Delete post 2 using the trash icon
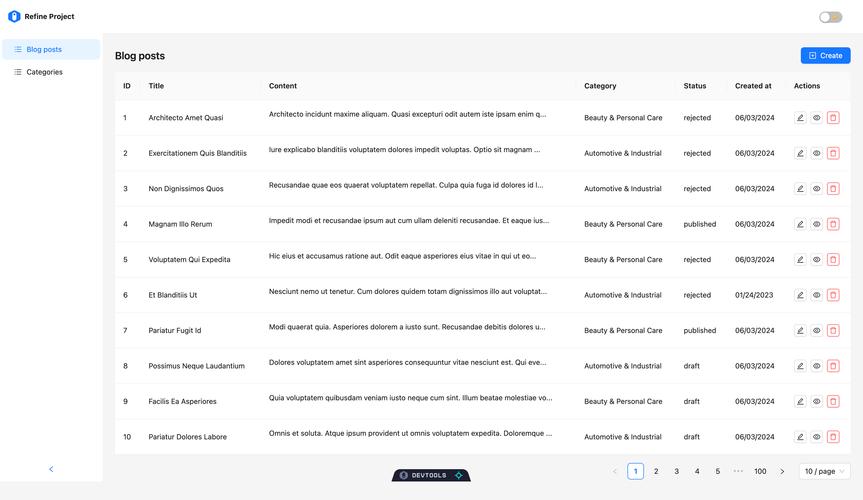 833,153
